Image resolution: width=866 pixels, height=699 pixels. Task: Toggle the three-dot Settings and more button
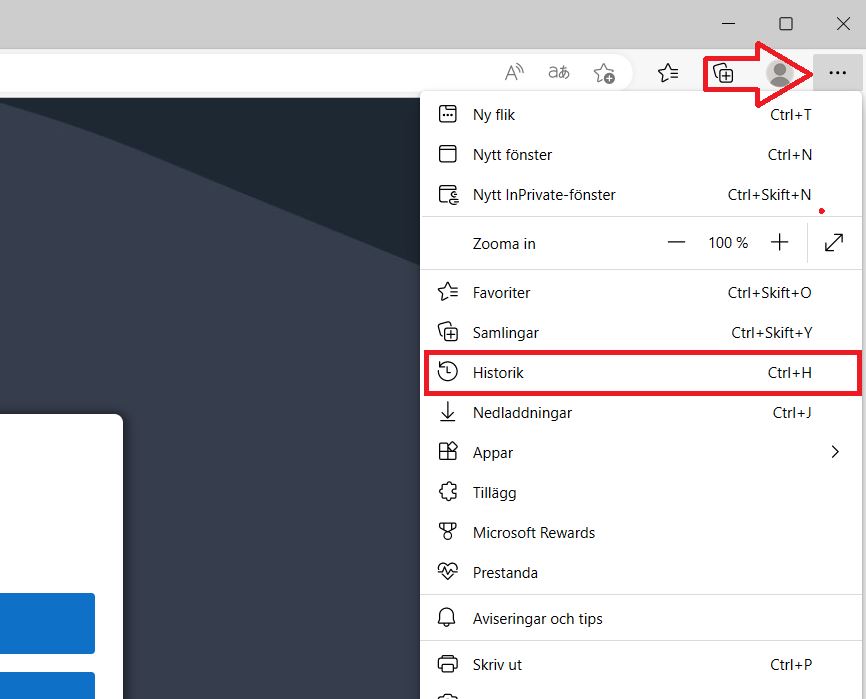[838, 73]
